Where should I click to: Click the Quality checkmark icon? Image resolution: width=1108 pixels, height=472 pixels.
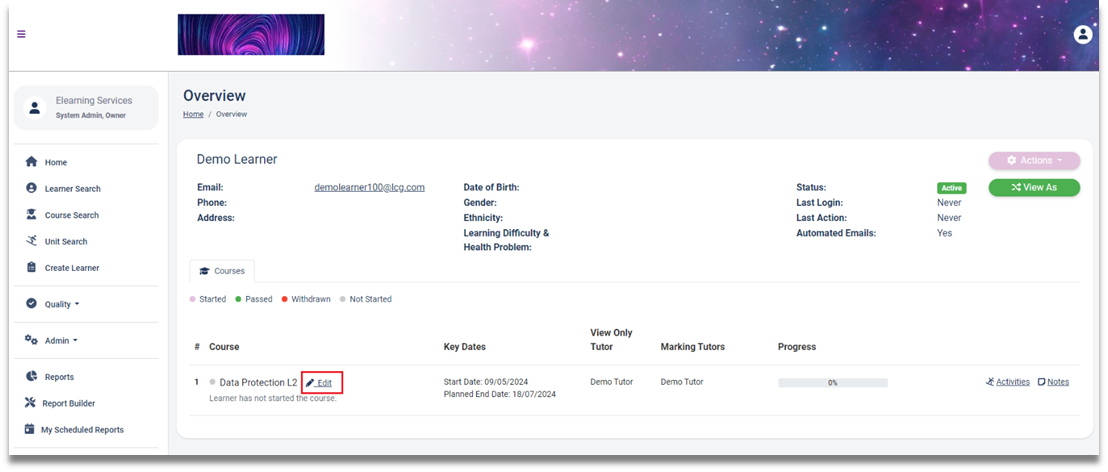31,303
